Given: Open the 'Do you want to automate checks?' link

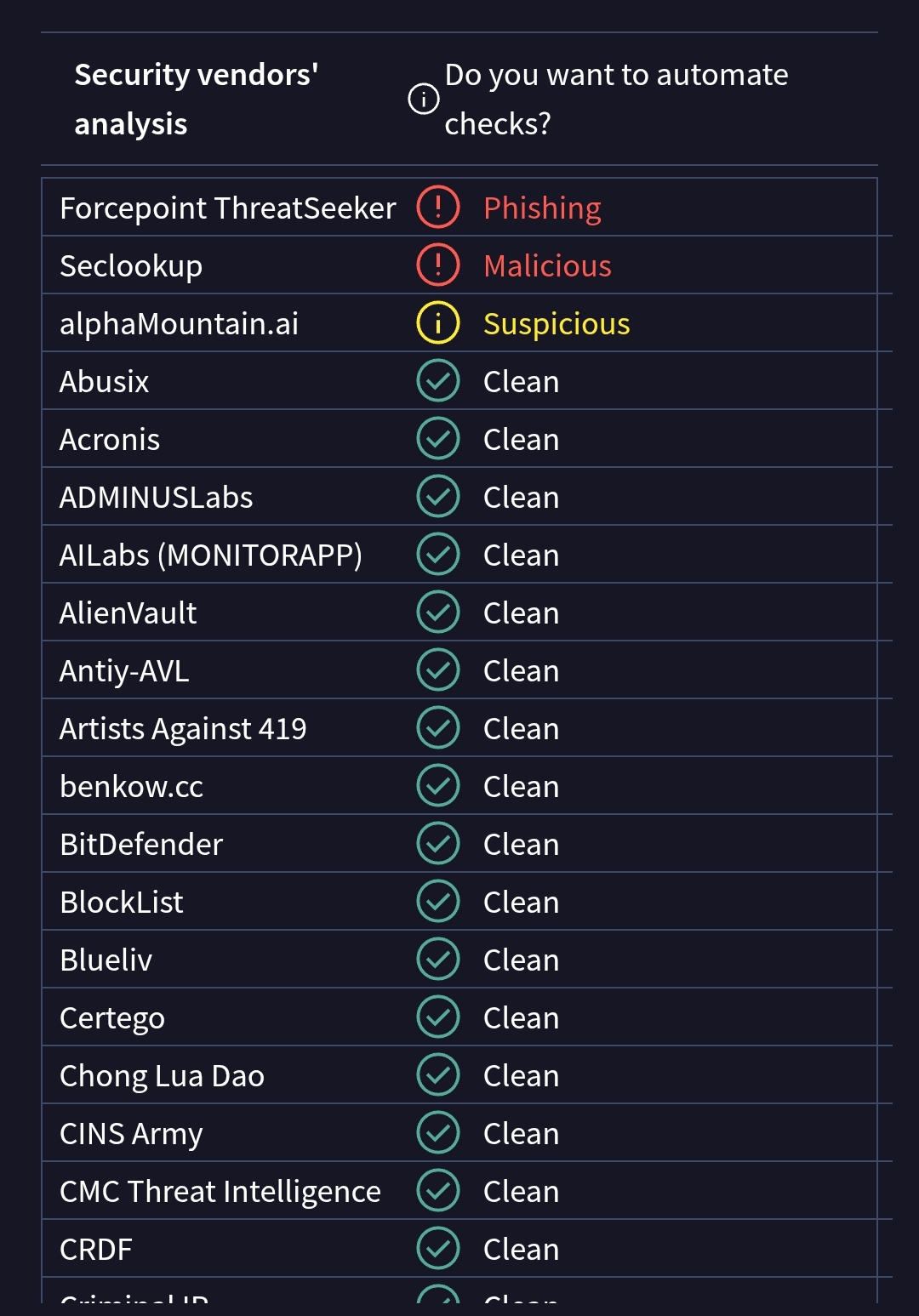Looking at the screenshot, I should point(616,99).
